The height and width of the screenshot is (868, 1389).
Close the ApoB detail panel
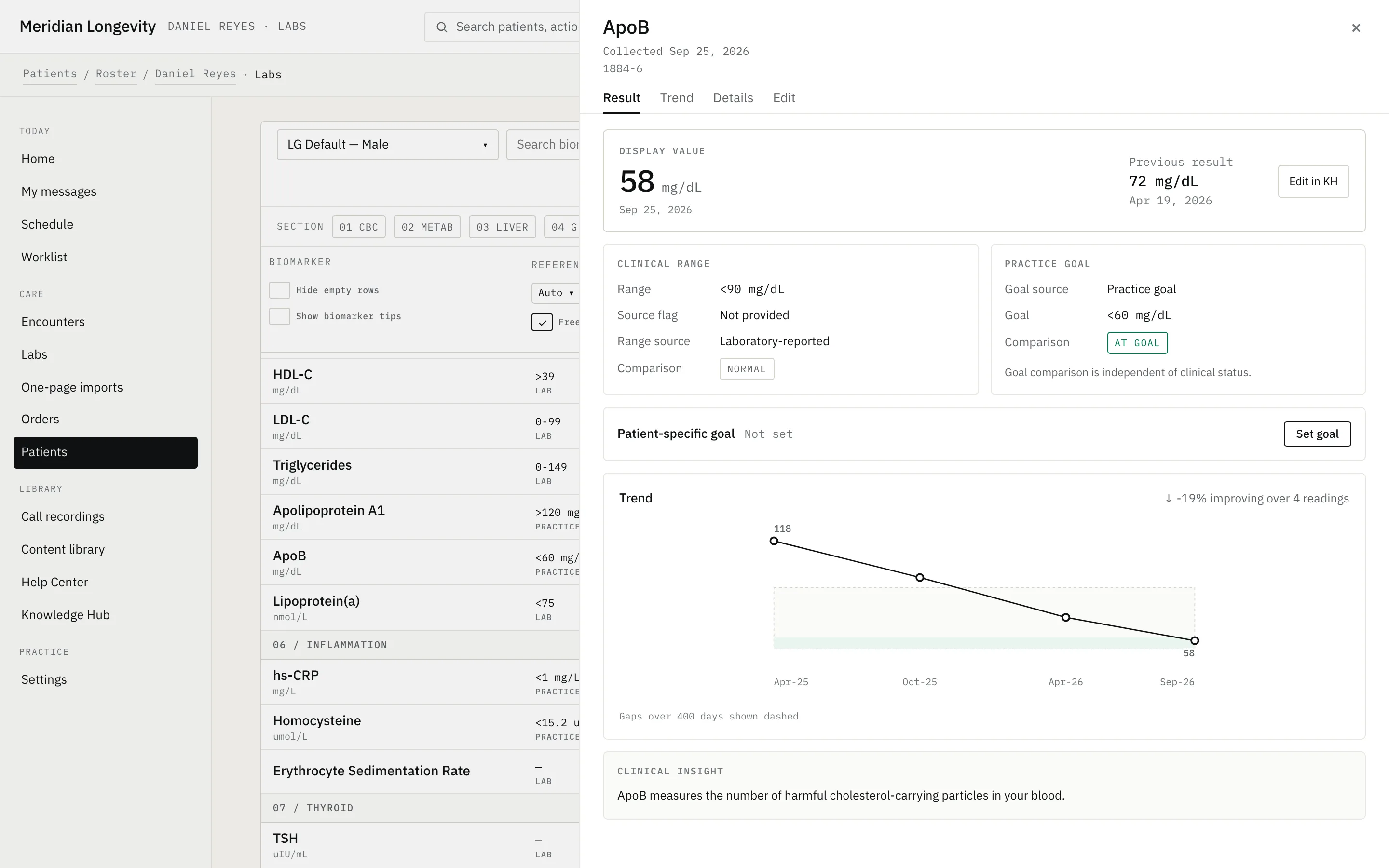point(1356,27)
